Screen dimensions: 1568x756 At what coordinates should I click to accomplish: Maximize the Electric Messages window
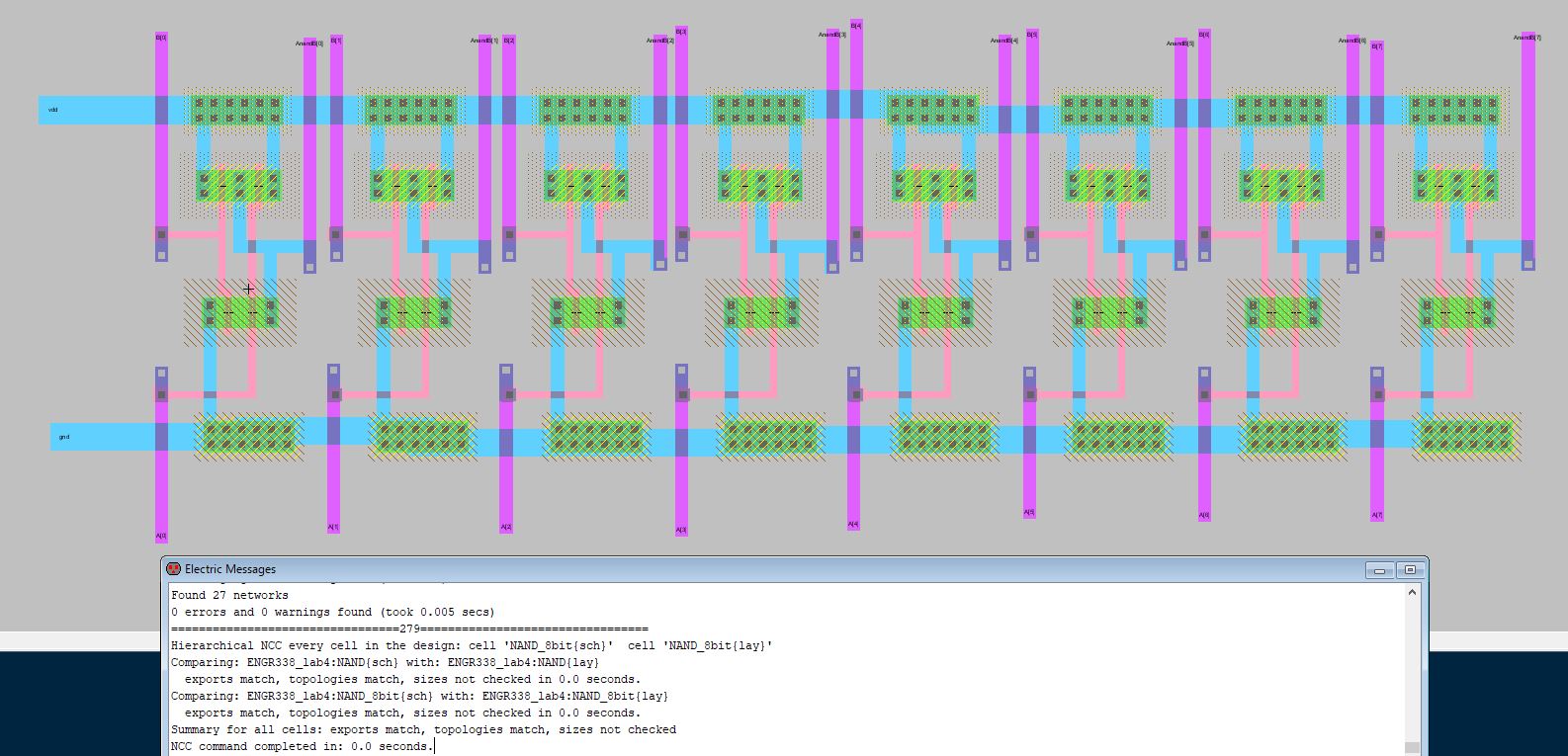pyautogui.click(x=1410, y=570)
